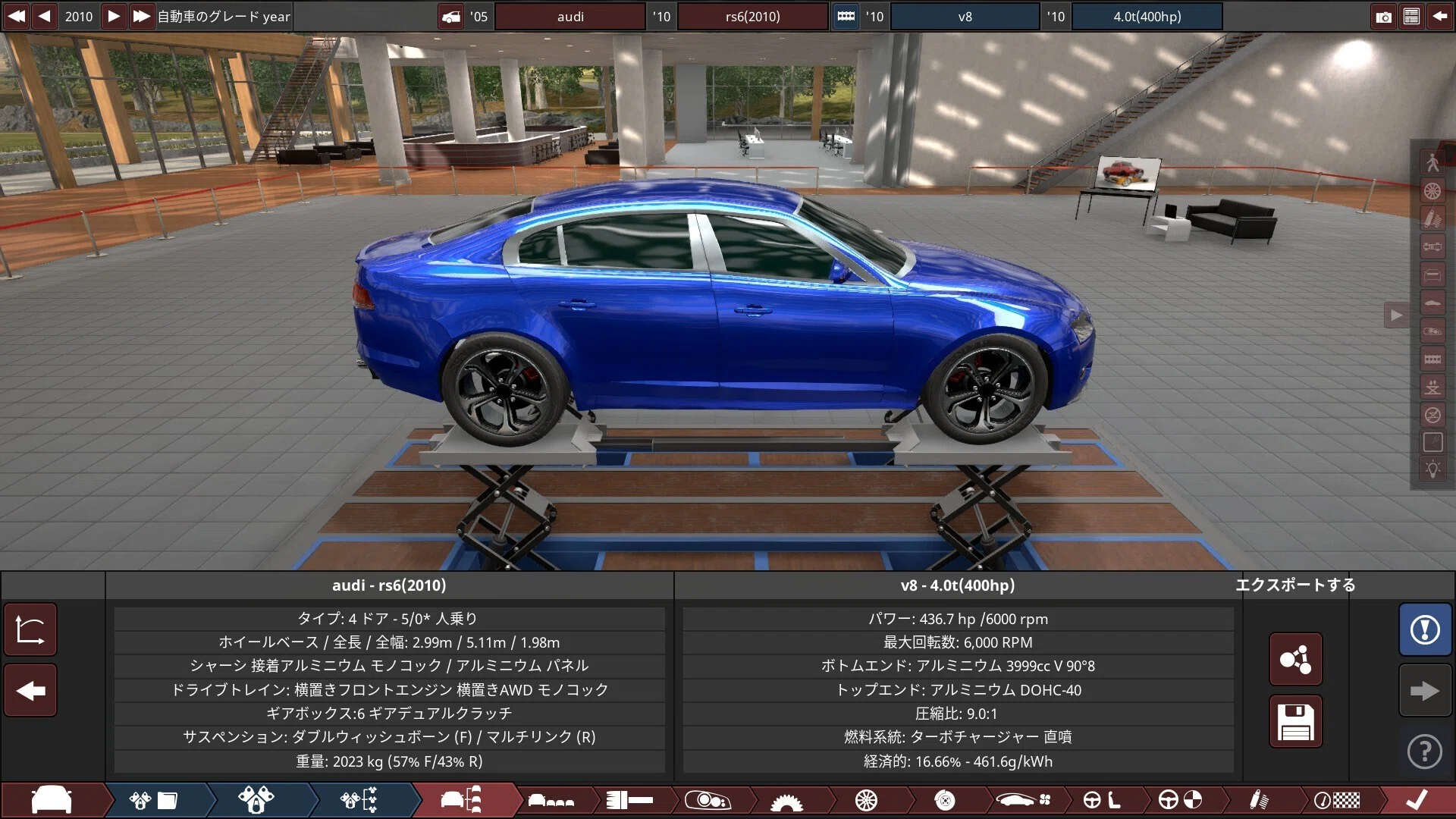Viewport: 1456px width, 819px height.
Task: Toggle the walking person view in side panel
Action: coord(1432,162)
